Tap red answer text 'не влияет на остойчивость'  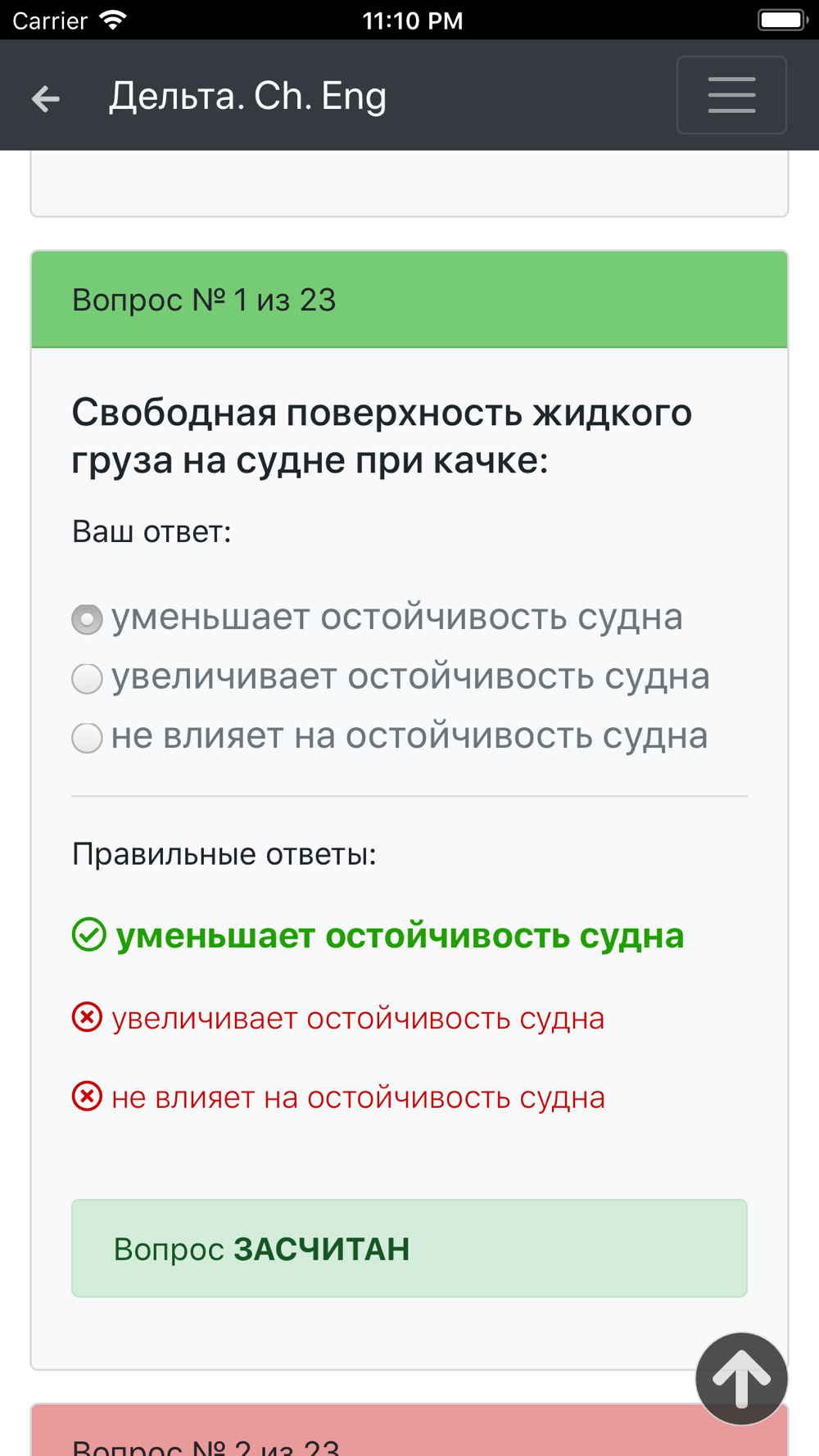tap(358, 1097)
